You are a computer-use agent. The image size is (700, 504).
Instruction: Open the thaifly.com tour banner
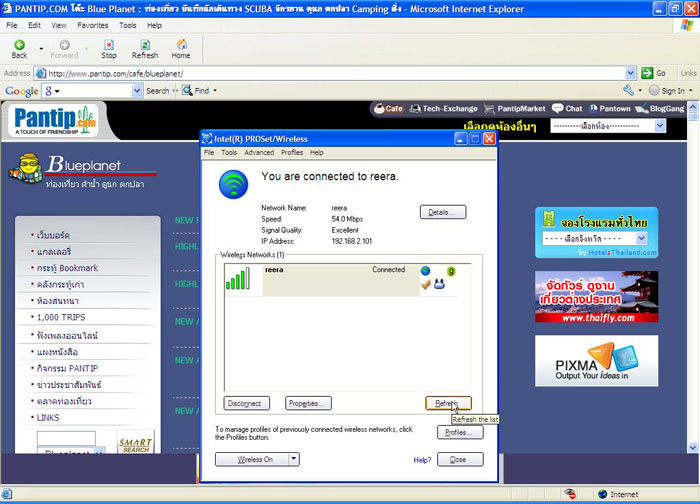click(596, 297)
